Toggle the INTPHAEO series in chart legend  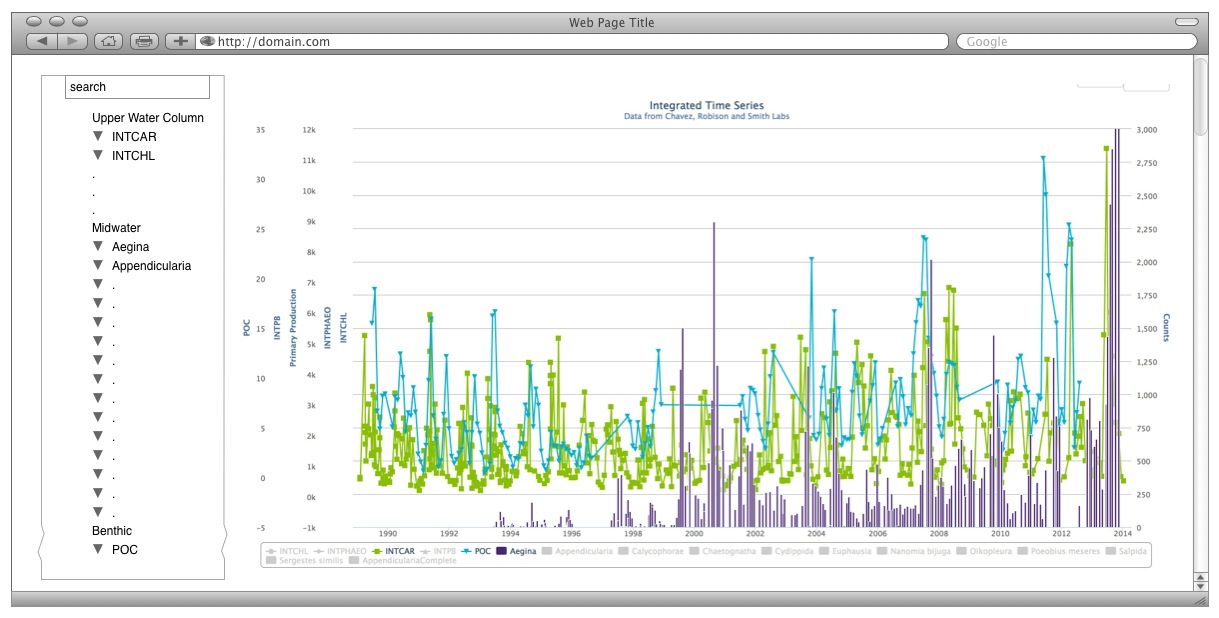pos(341,551)
